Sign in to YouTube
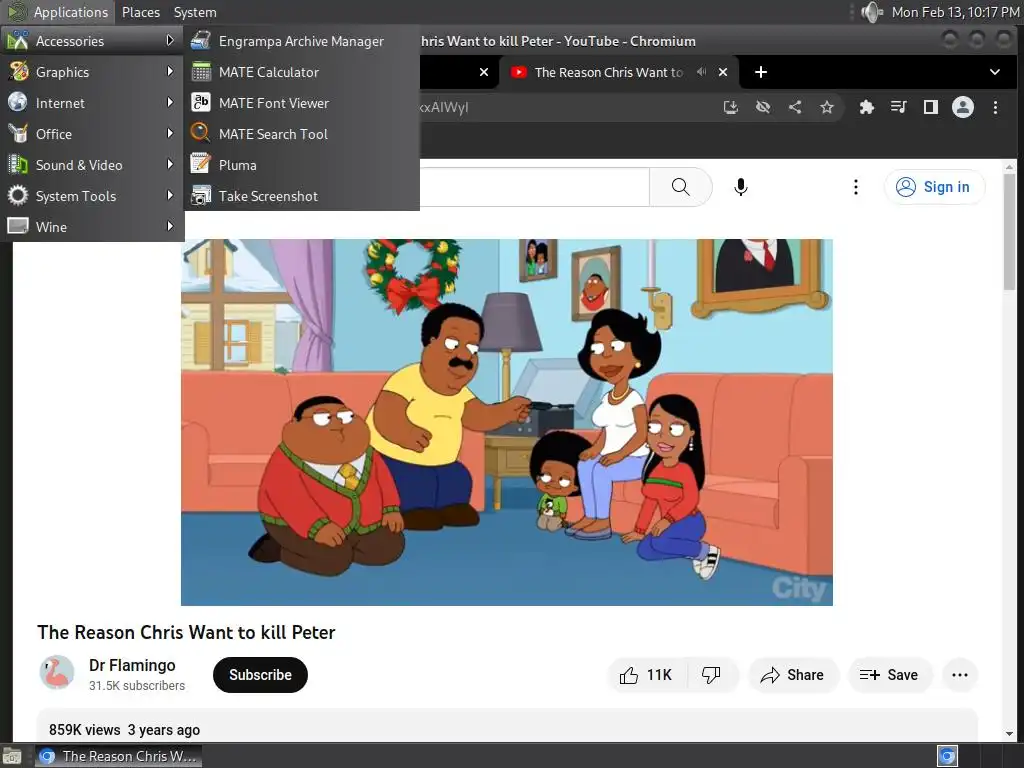The height and width of the screenshot is (768, 1024). pos(934,187)
